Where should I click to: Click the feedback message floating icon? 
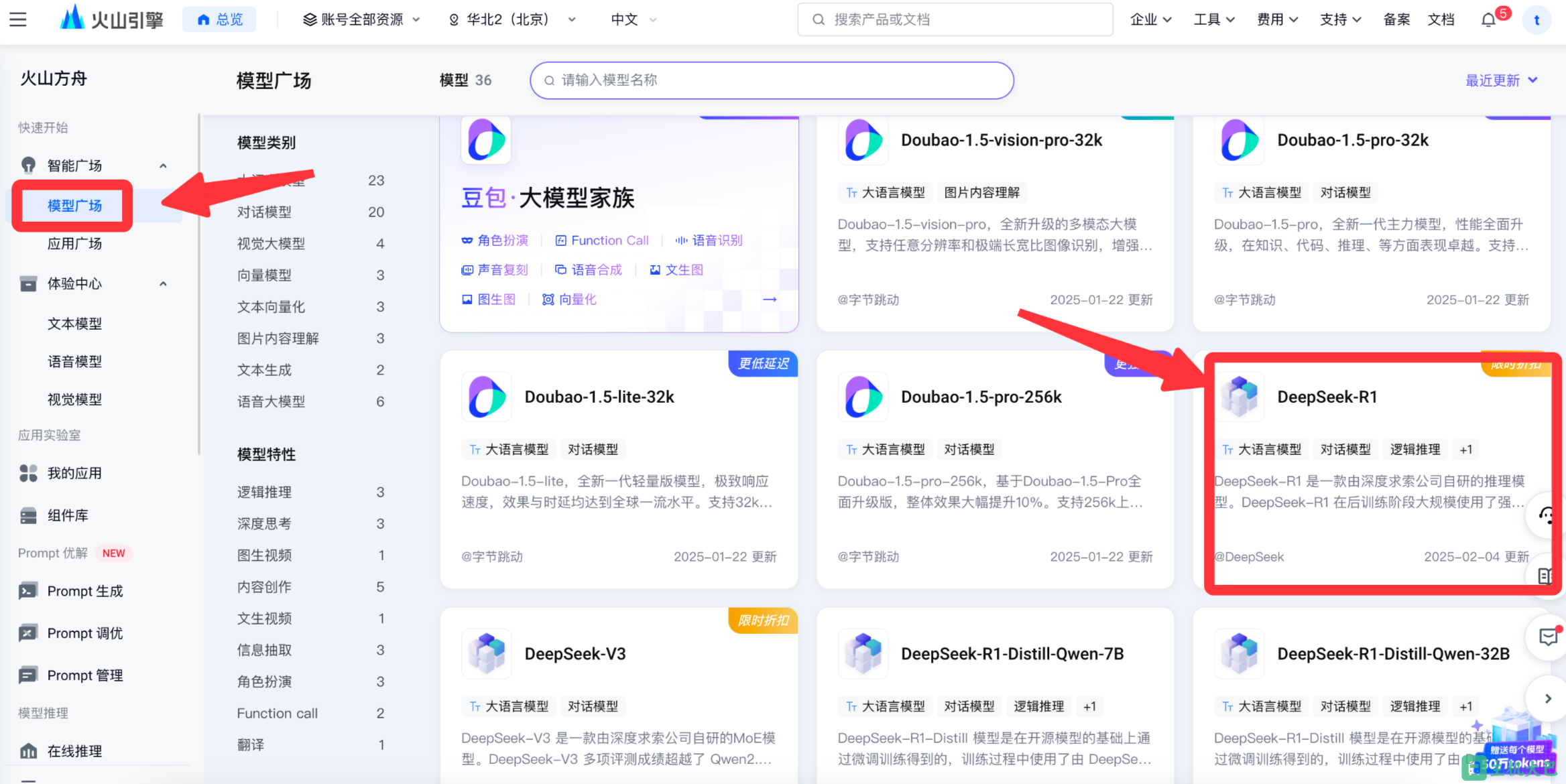[1547, 637]
